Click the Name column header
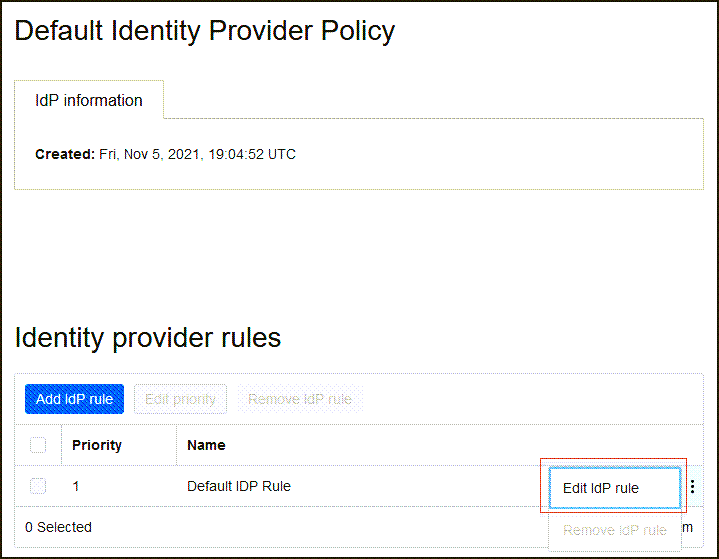Image resolution: width=719 pixels, height=559 pixels. (x=206, y=445)
